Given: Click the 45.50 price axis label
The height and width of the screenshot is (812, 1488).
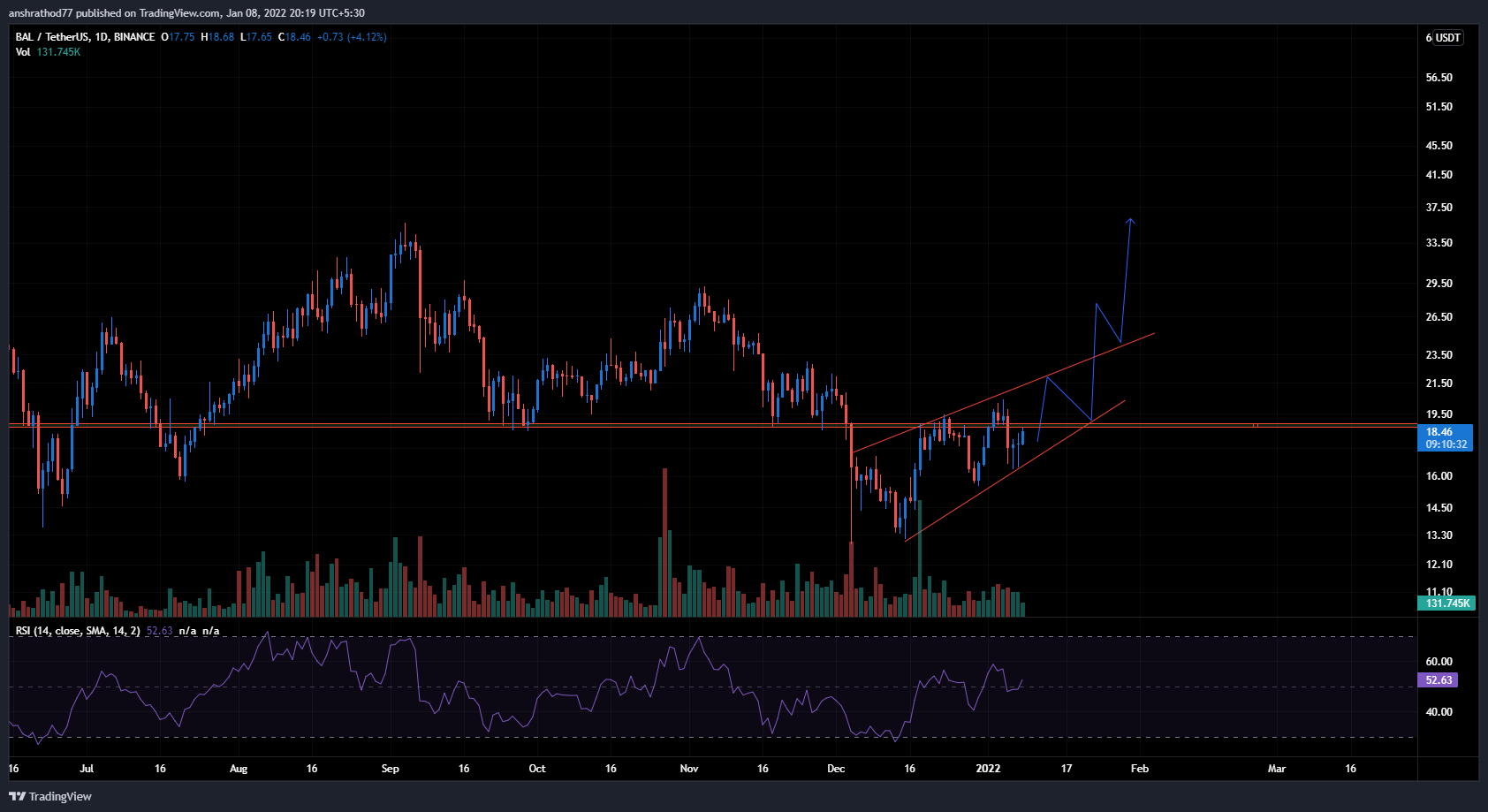Looking at the screenshot, I should [1439, 146].
